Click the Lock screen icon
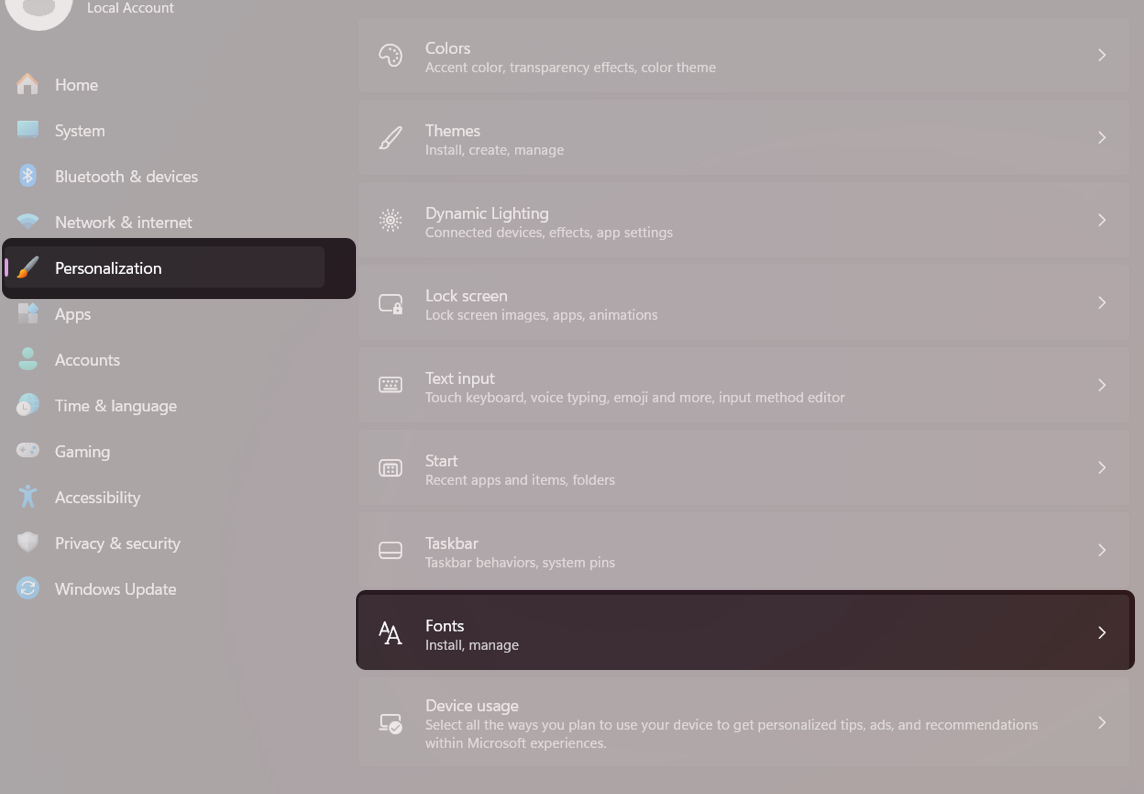This screenshot has width=1144, height=794. point(391,303)
